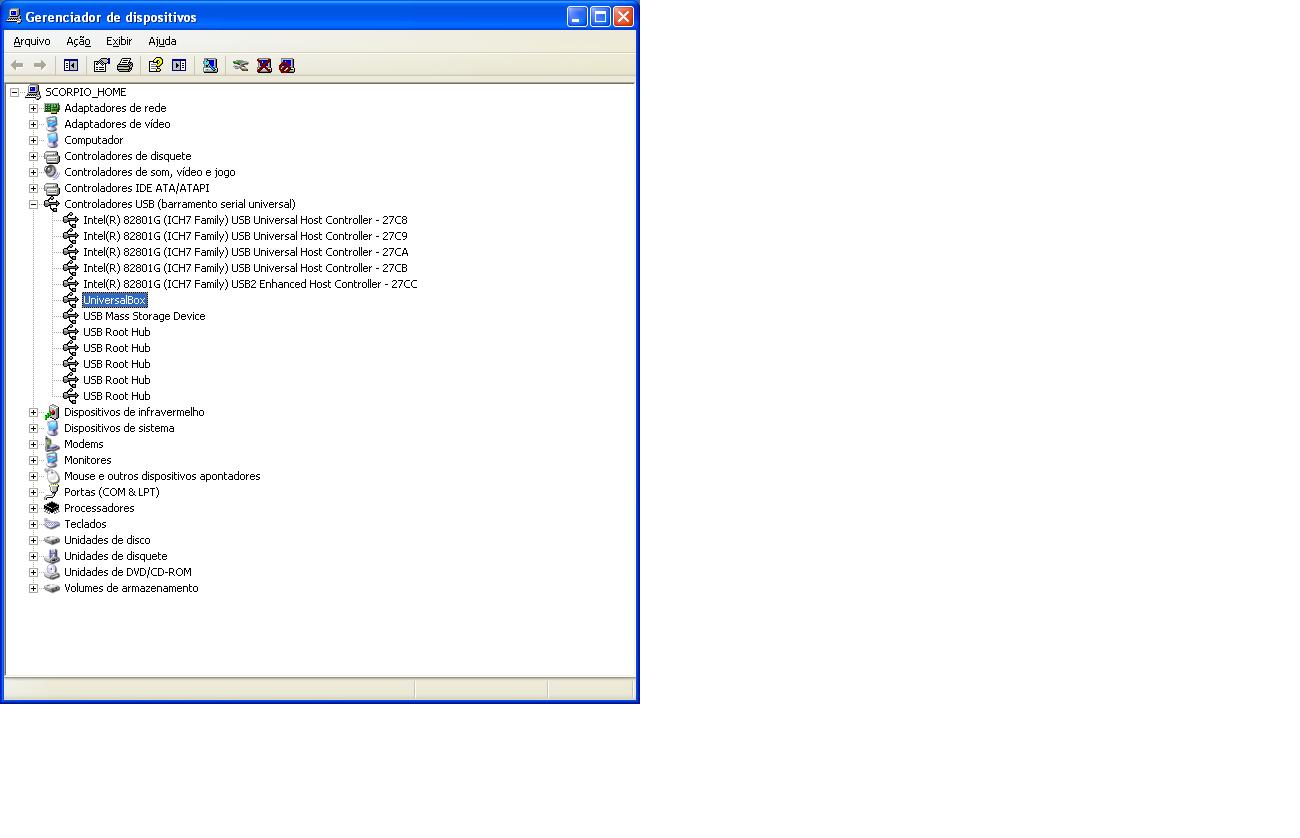Open the Ação menu
Viewport: 1300px width, 838px height.
tap(78, 41)
